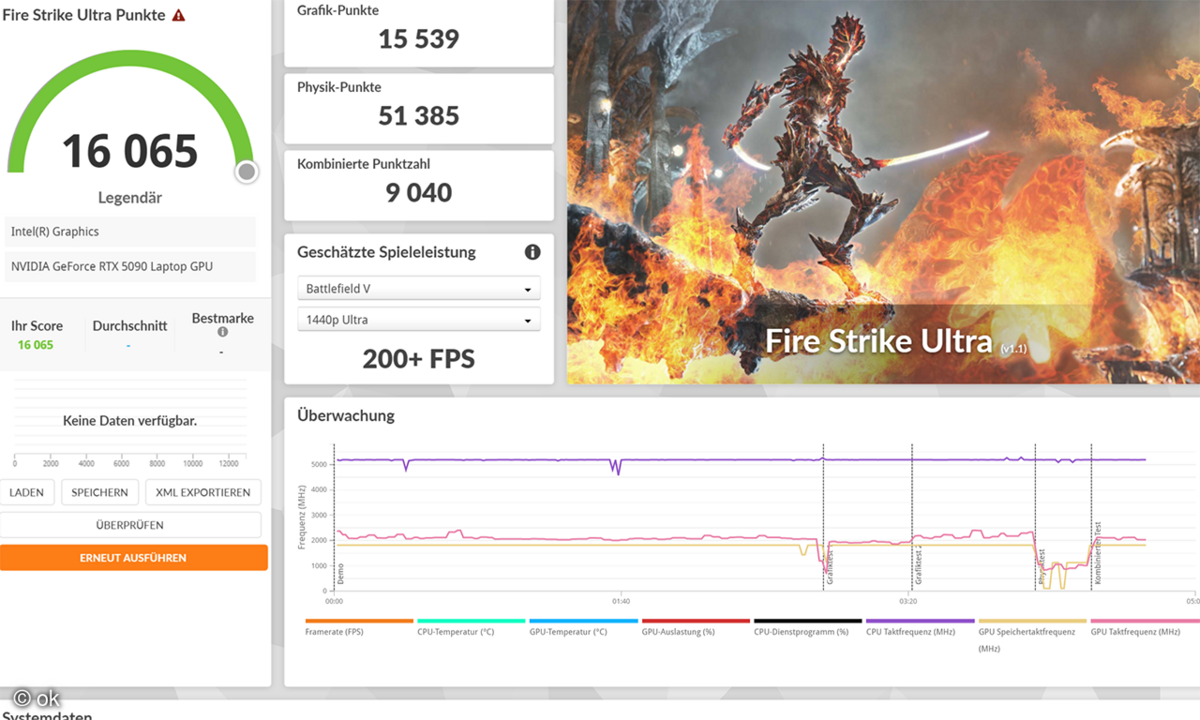
Task: Click the 01:40 time label on the chart
Action: (x=621, y=601)
